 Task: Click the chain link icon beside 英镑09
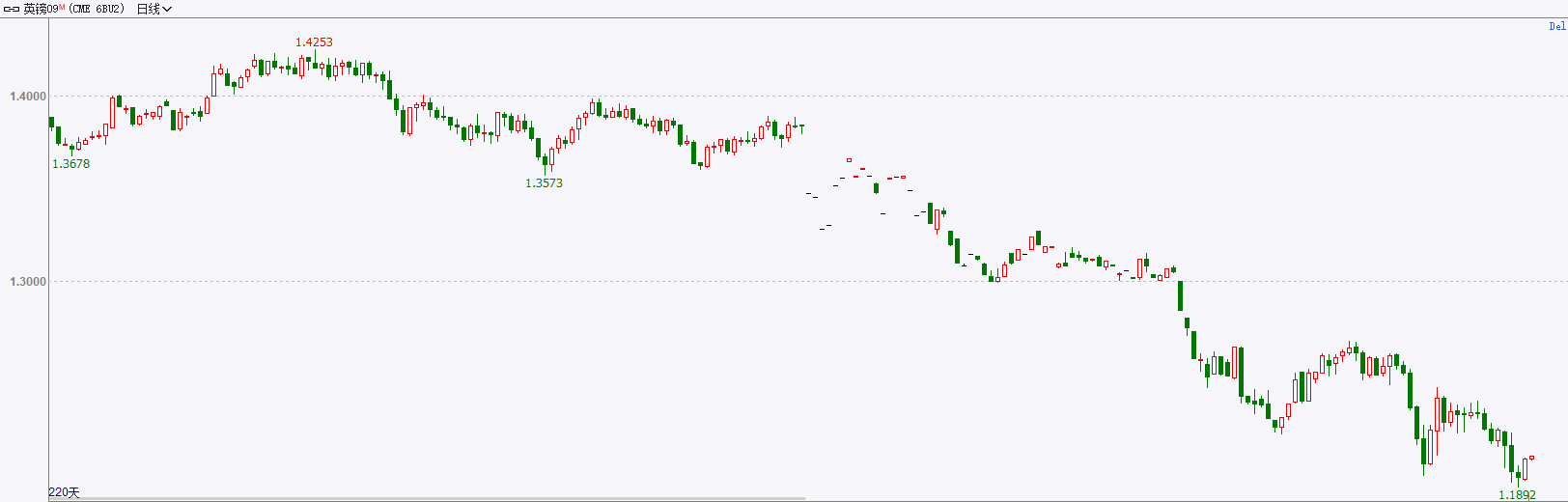[12, 9]
